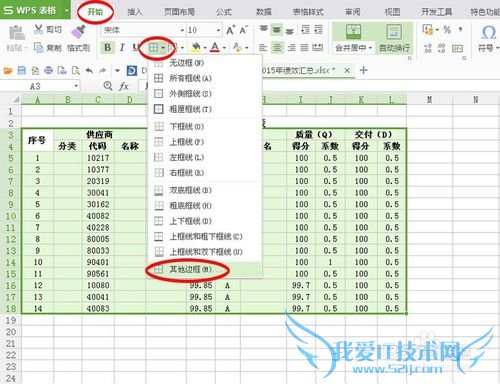Toggle horizontal center alignment

point(277,48)
